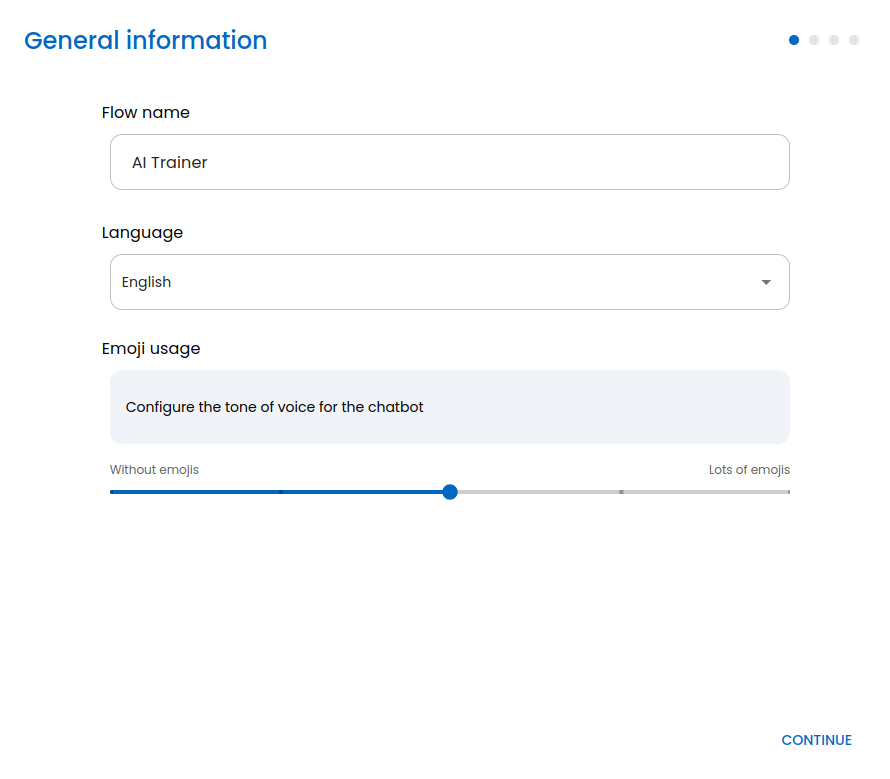Select the first active step indicator dot
Image resolution: width=890 pixels, height=779 pixels.
794,40
